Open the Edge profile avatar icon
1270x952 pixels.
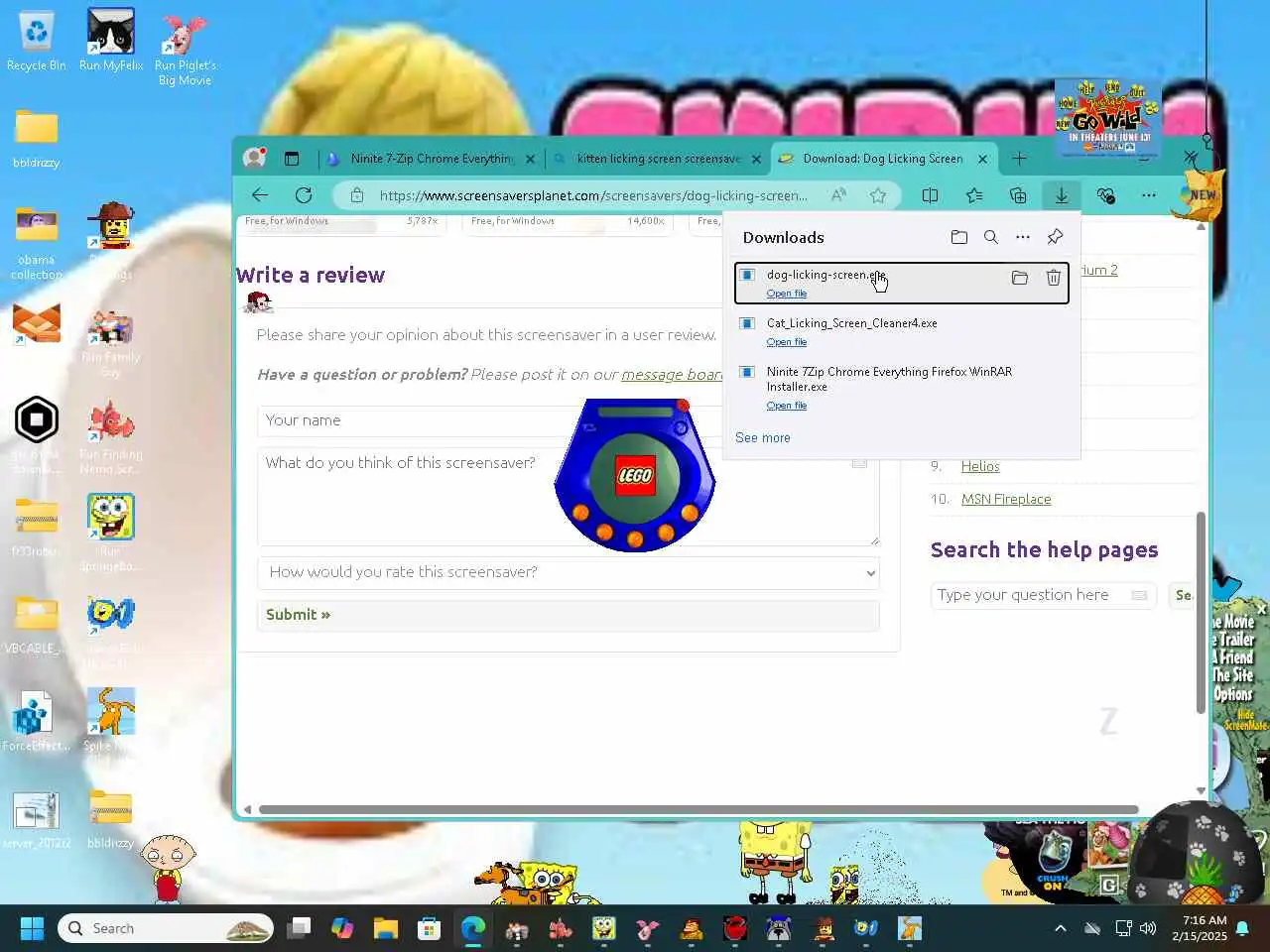tap(255, 158)
